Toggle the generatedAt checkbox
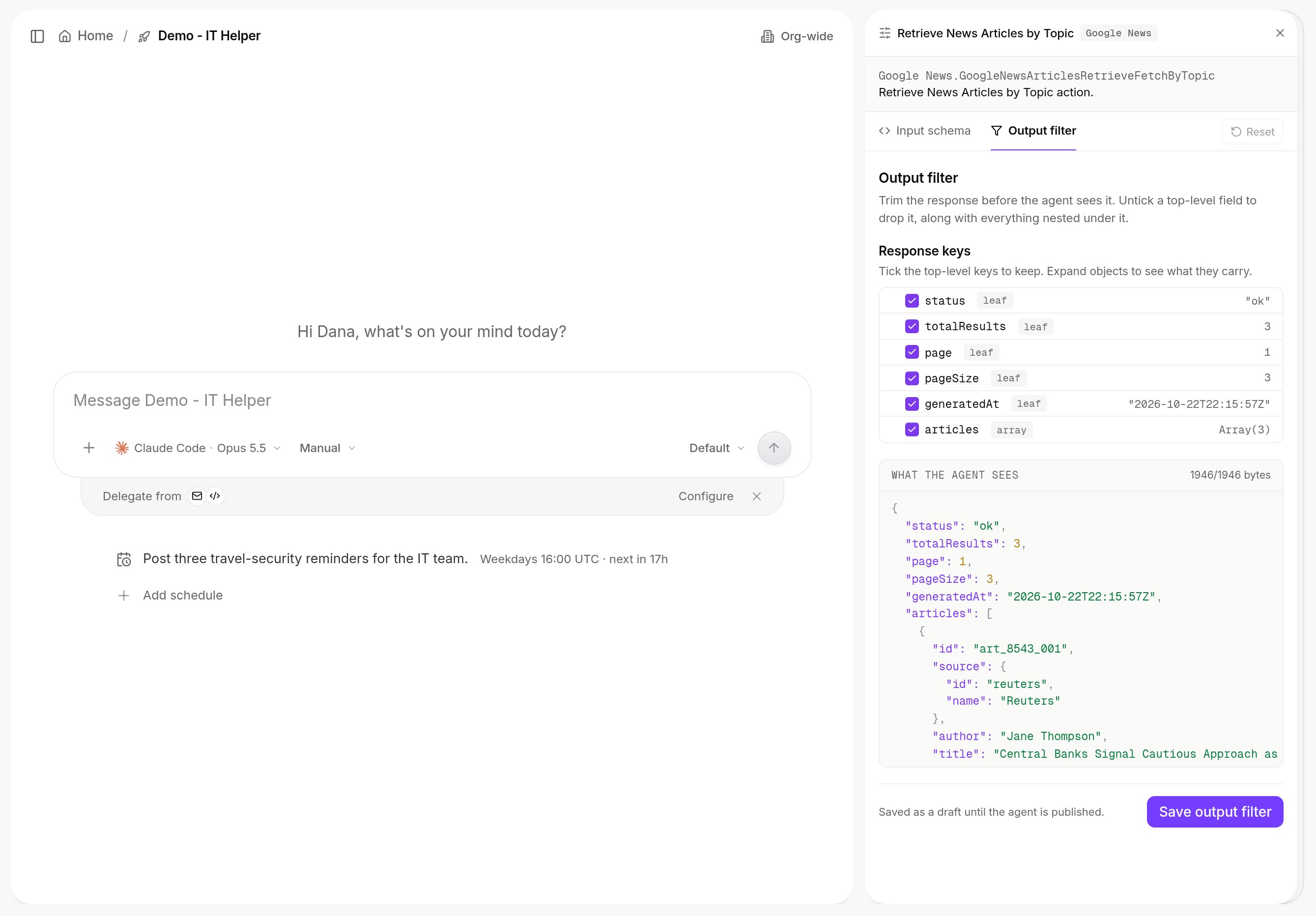The width and height of the screenshot is (1316, 916). 912,403
